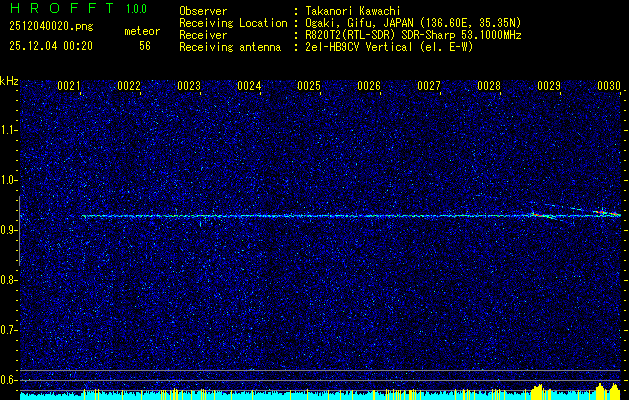Click the HROFFT program title

(x=63, y=8)
